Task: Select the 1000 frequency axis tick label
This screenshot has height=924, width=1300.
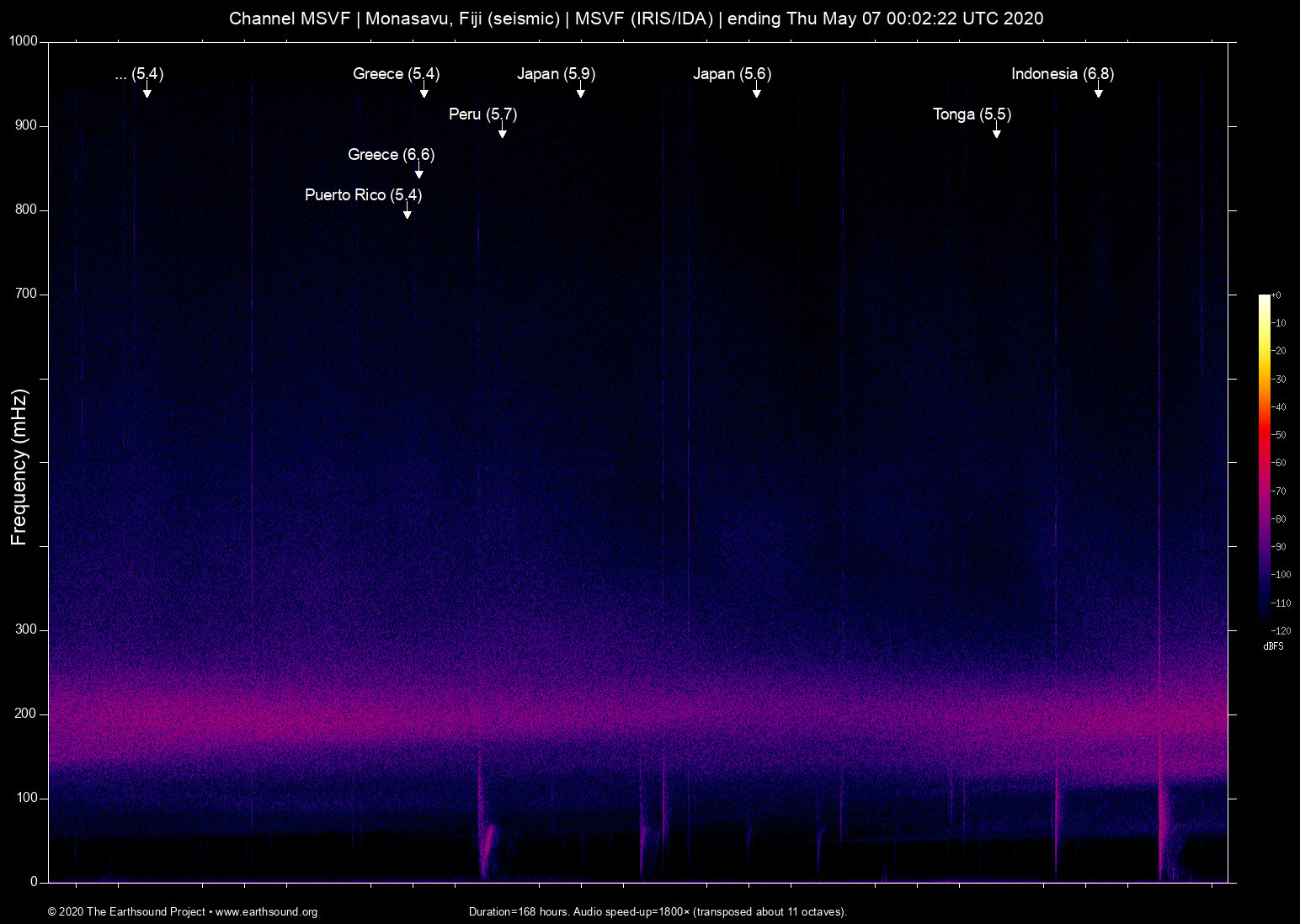Action: click(24, 41)
